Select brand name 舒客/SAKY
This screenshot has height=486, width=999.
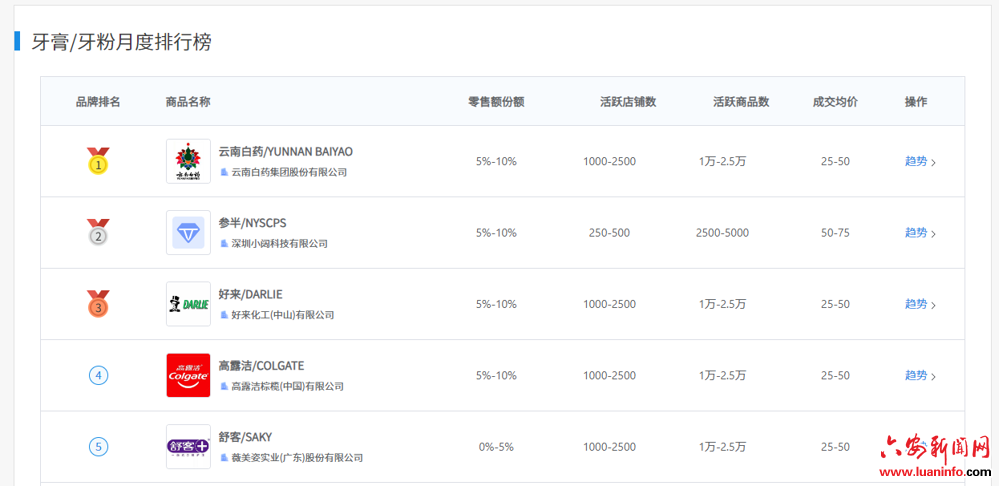click(x=245, y=437)
